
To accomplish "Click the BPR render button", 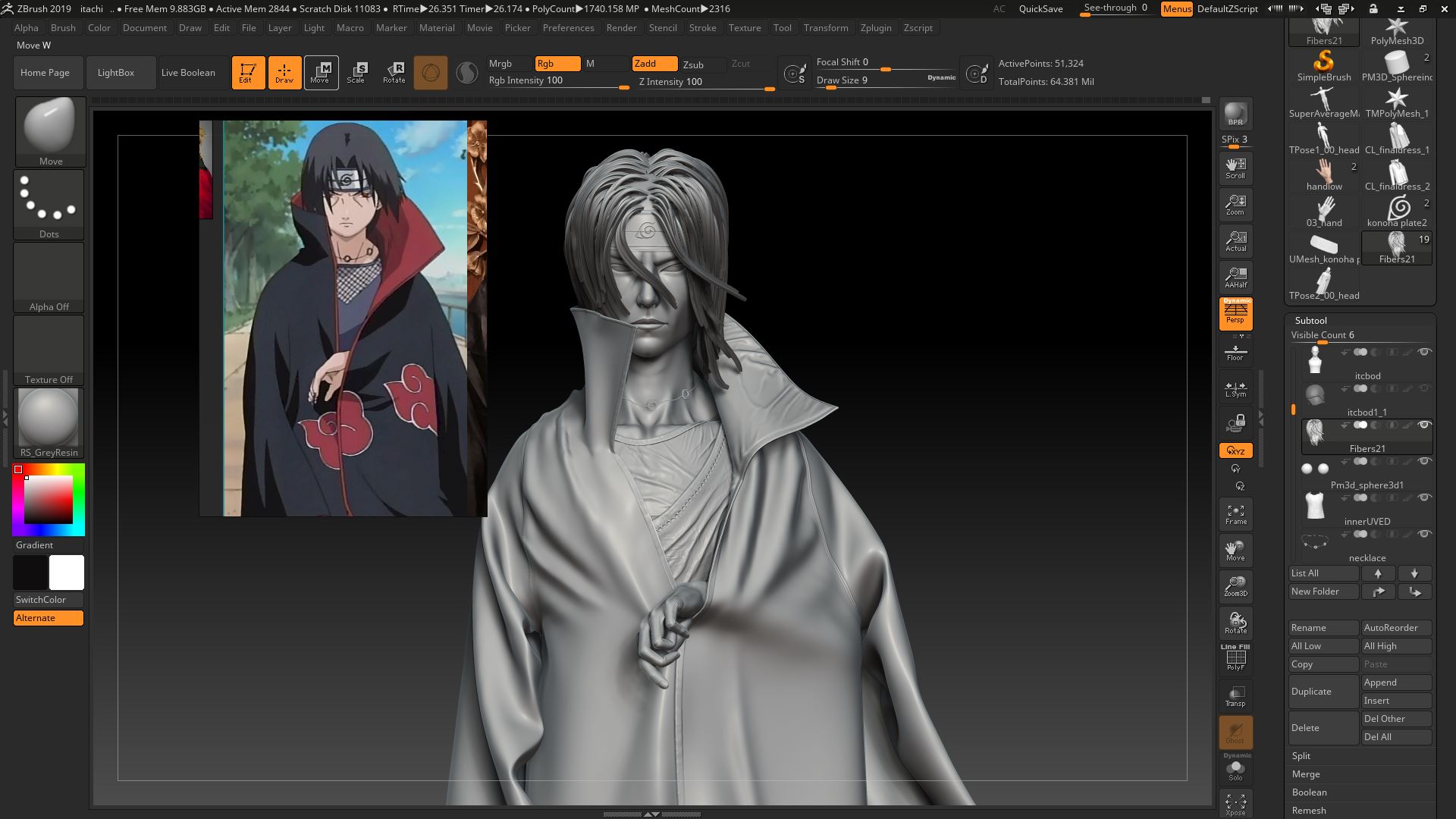I will point(1235,113).
